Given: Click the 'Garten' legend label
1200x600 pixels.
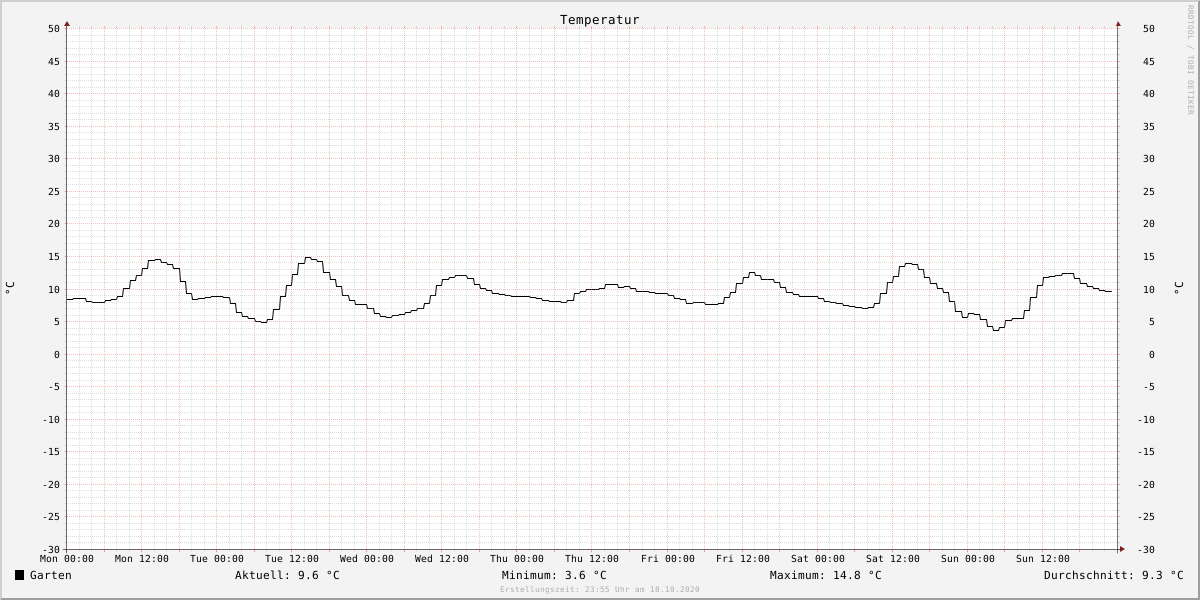Looking at the screenshot, I should [51, 575].
